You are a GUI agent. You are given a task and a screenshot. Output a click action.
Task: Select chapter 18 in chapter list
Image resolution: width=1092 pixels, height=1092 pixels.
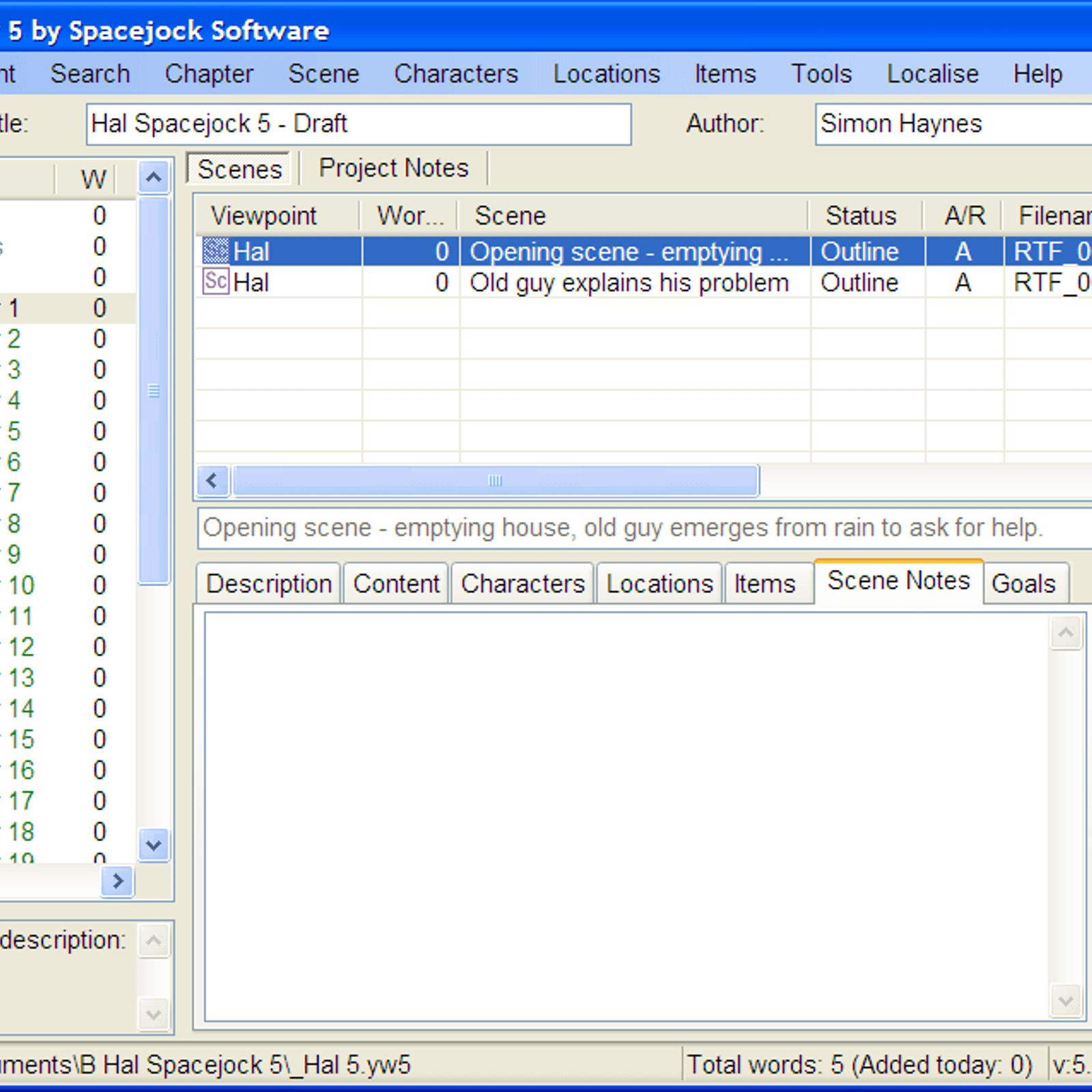click(67, 831)
